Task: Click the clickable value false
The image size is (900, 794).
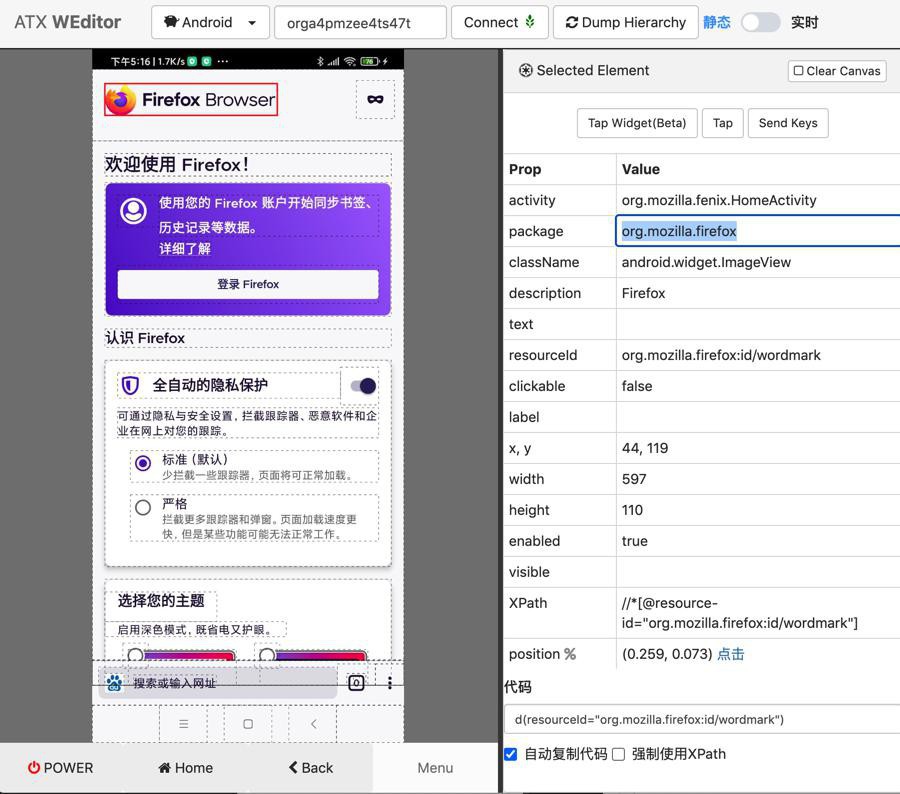Action: [637, 386]
